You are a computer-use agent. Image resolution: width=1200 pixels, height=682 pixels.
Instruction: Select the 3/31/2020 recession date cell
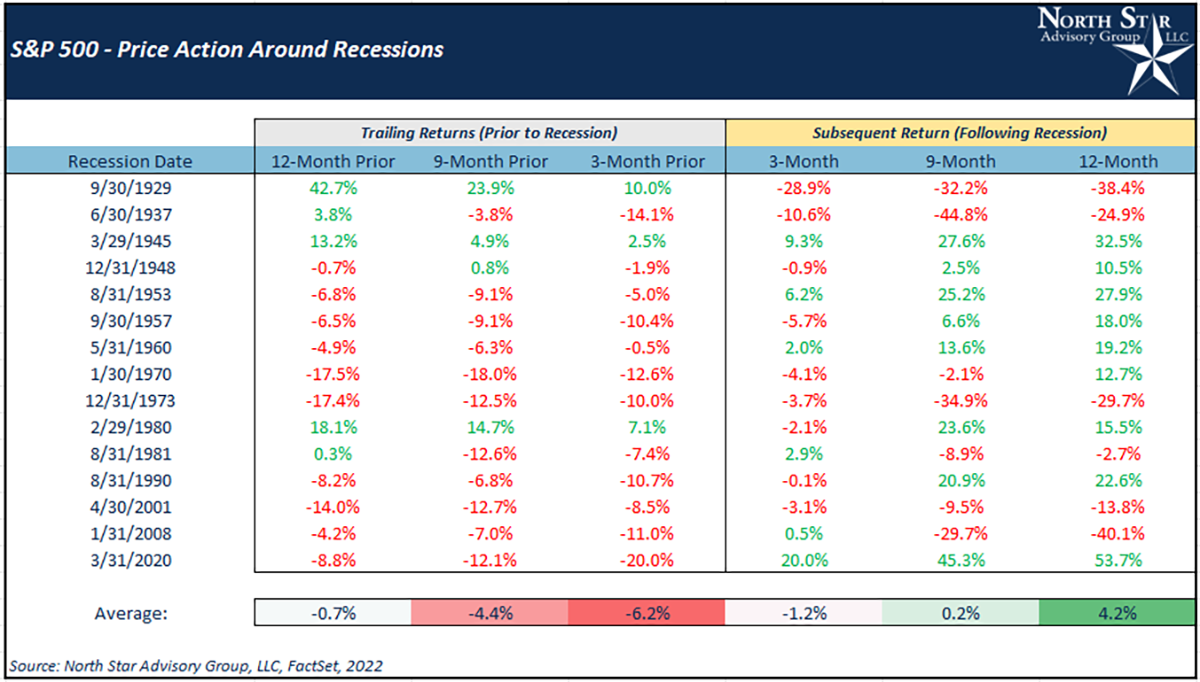point(130,560)
